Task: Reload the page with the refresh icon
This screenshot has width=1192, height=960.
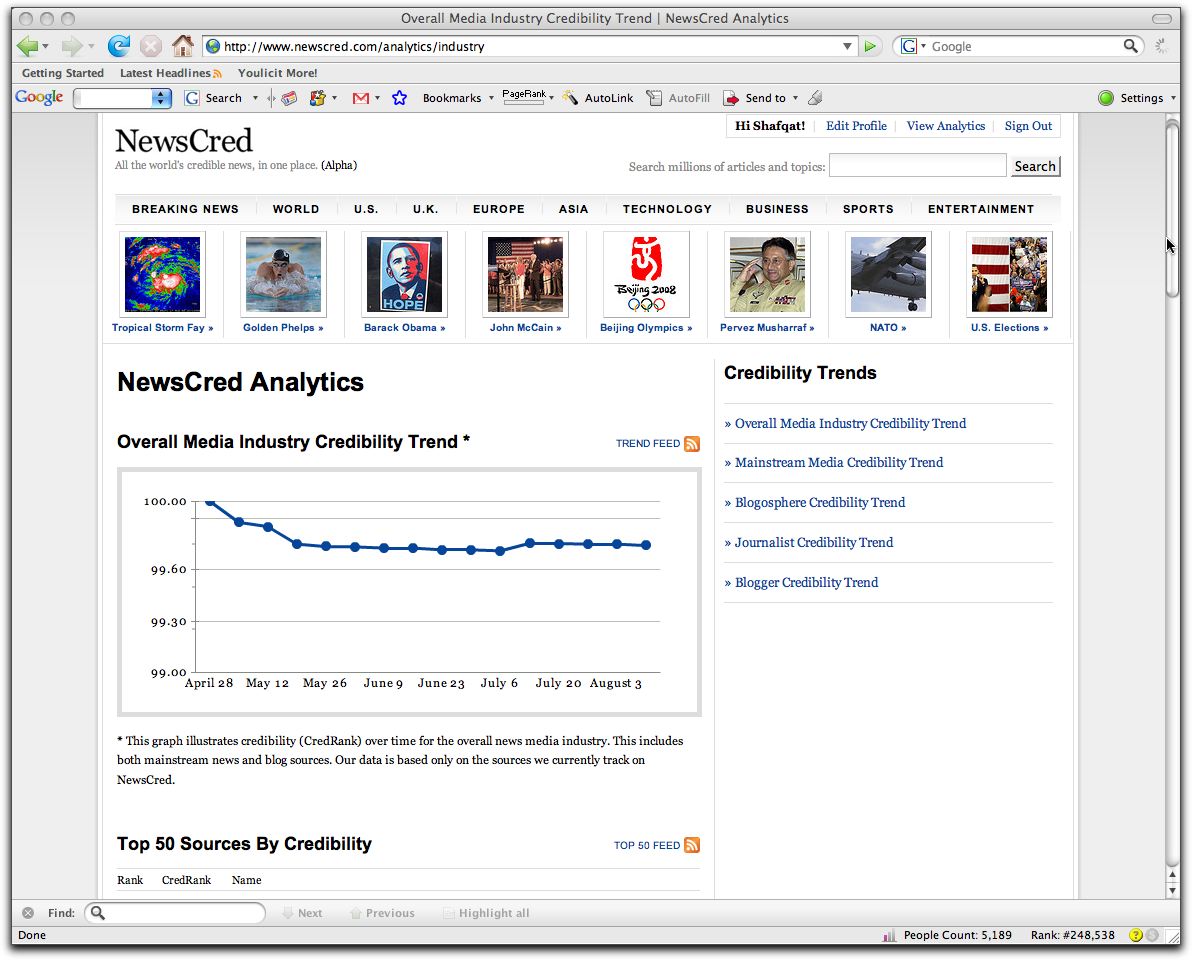Action: pos(118,46)
